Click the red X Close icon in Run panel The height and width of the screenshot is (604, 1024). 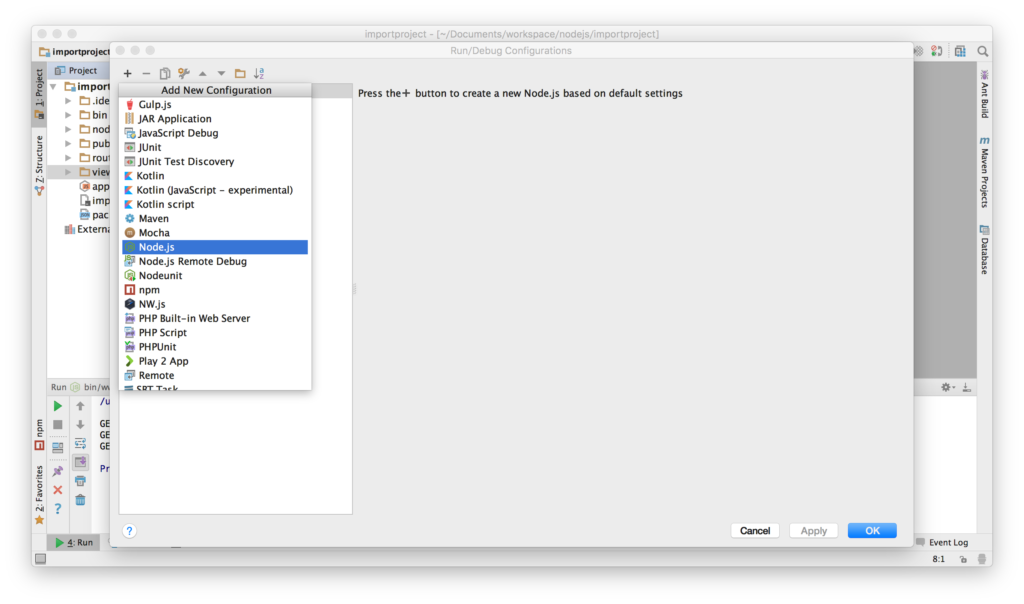click(57, 490)
